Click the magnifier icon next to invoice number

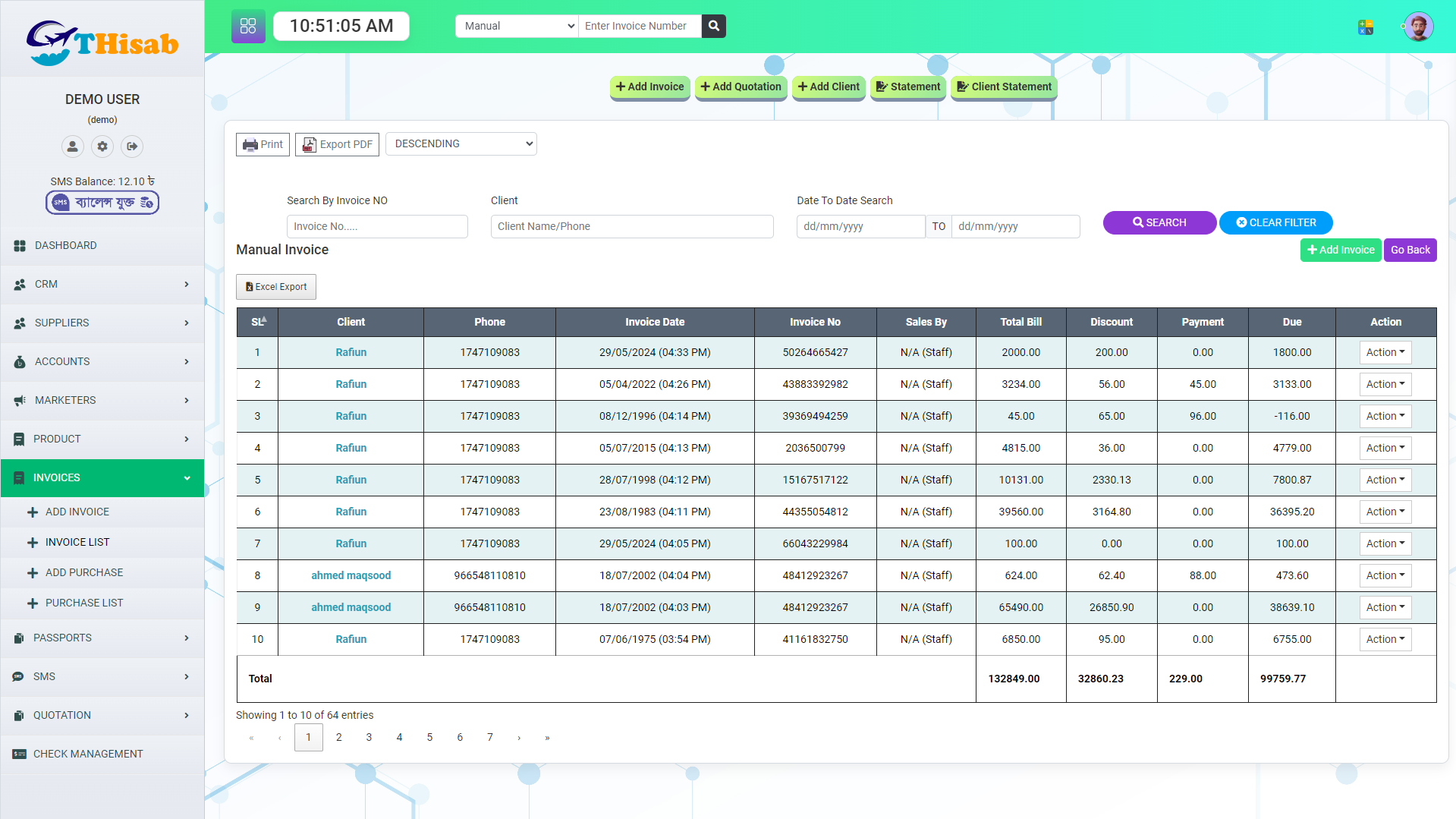pos(713,26)
